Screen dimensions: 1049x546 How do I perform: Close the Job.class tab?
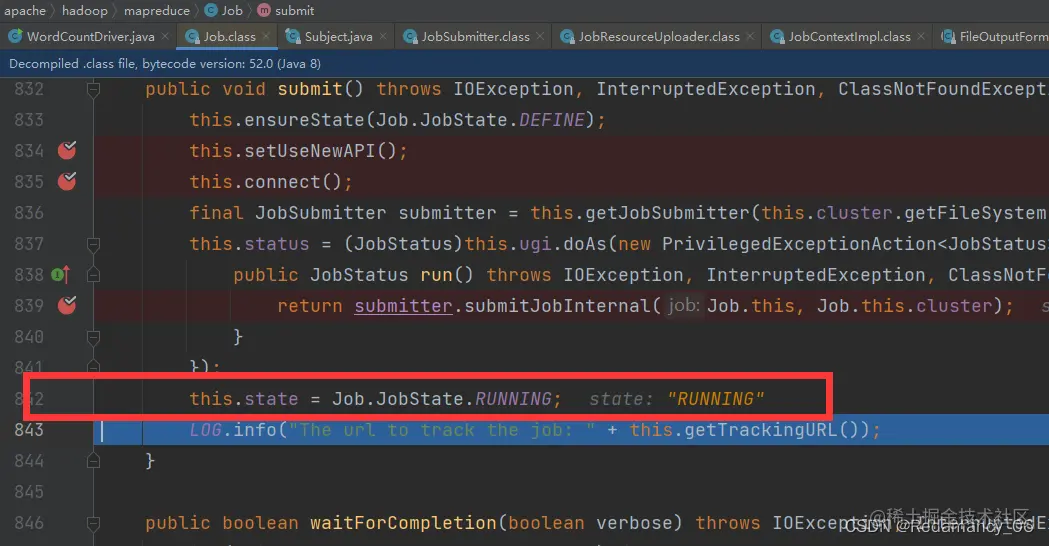tap(266, 36)
